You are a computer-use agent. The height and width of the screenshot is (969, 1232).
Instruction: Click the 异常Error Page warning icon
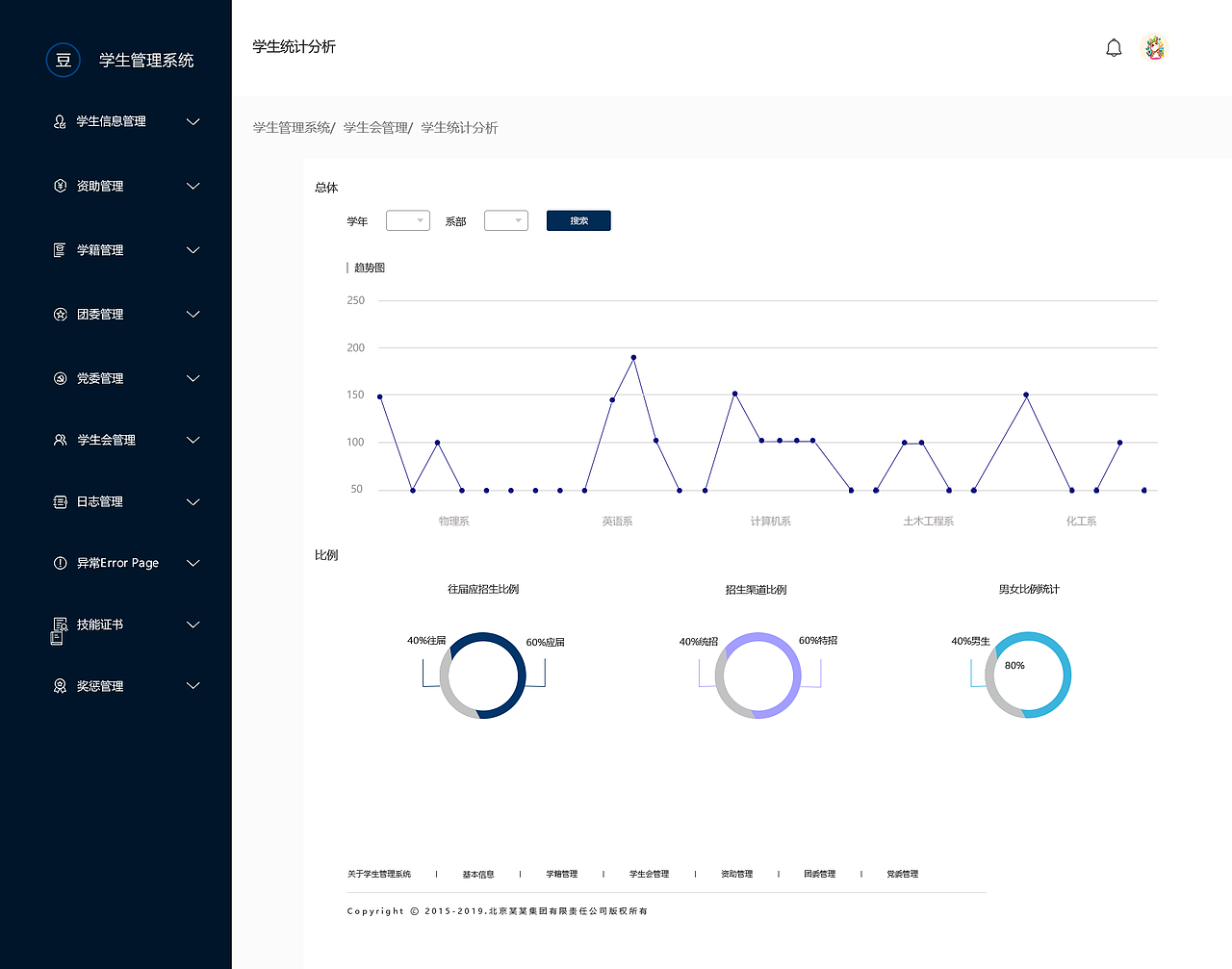pyautogui.click(x=60, y=563)
